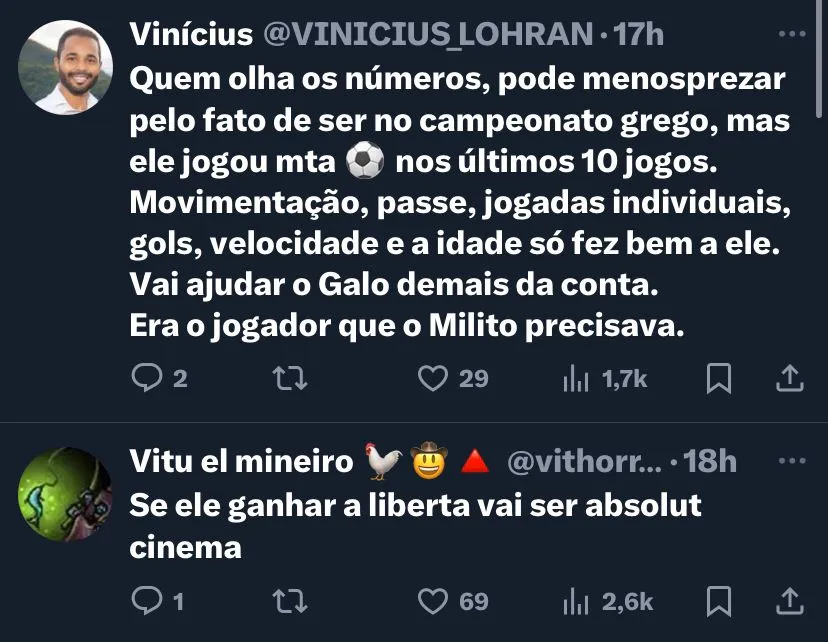
Task: Open the @vithorr... user handle
Action: click(584, 461)
